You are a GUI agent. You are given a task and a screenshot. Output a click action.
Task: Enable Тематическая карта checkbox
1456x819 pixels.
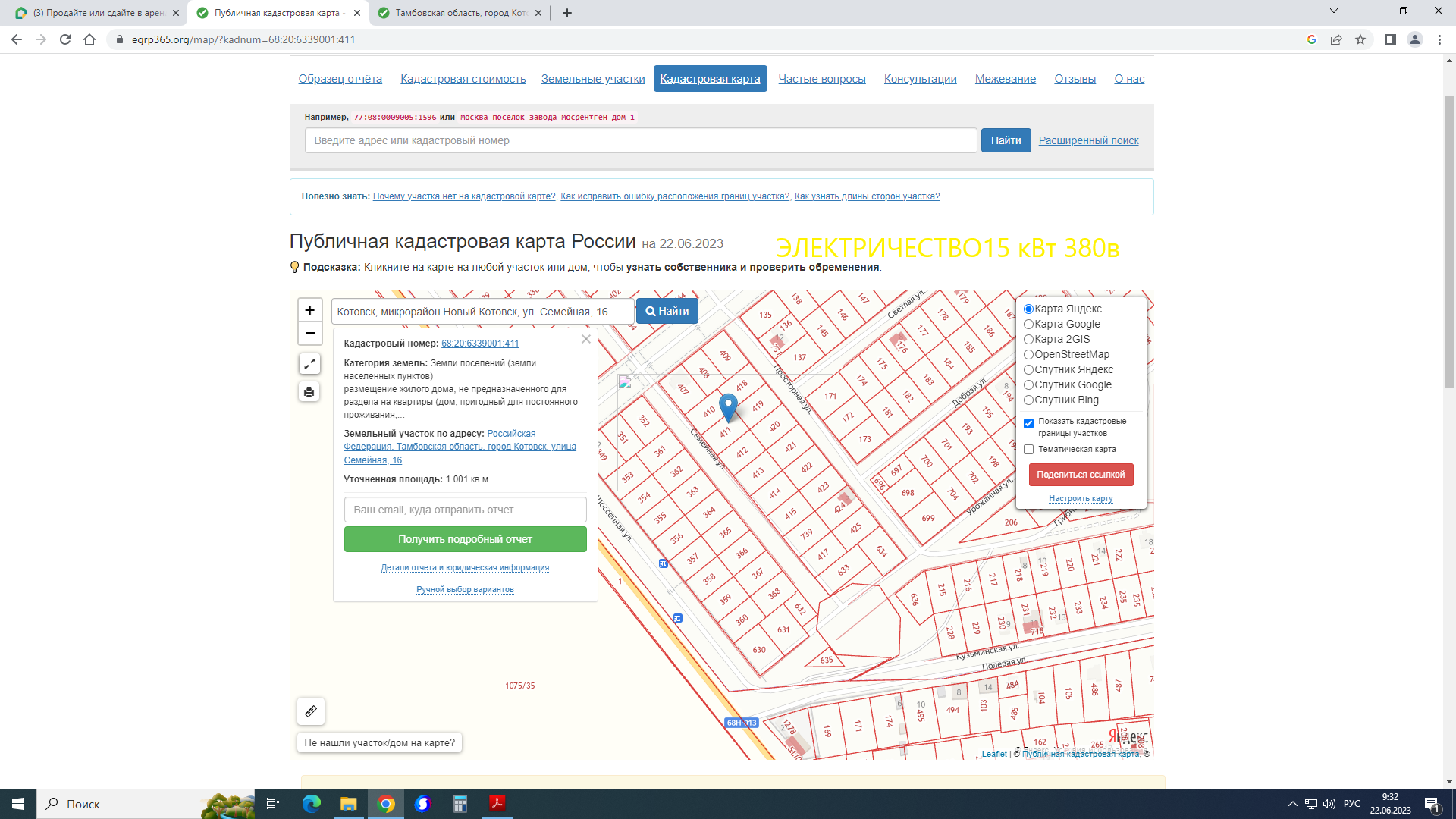(1029, 450)
